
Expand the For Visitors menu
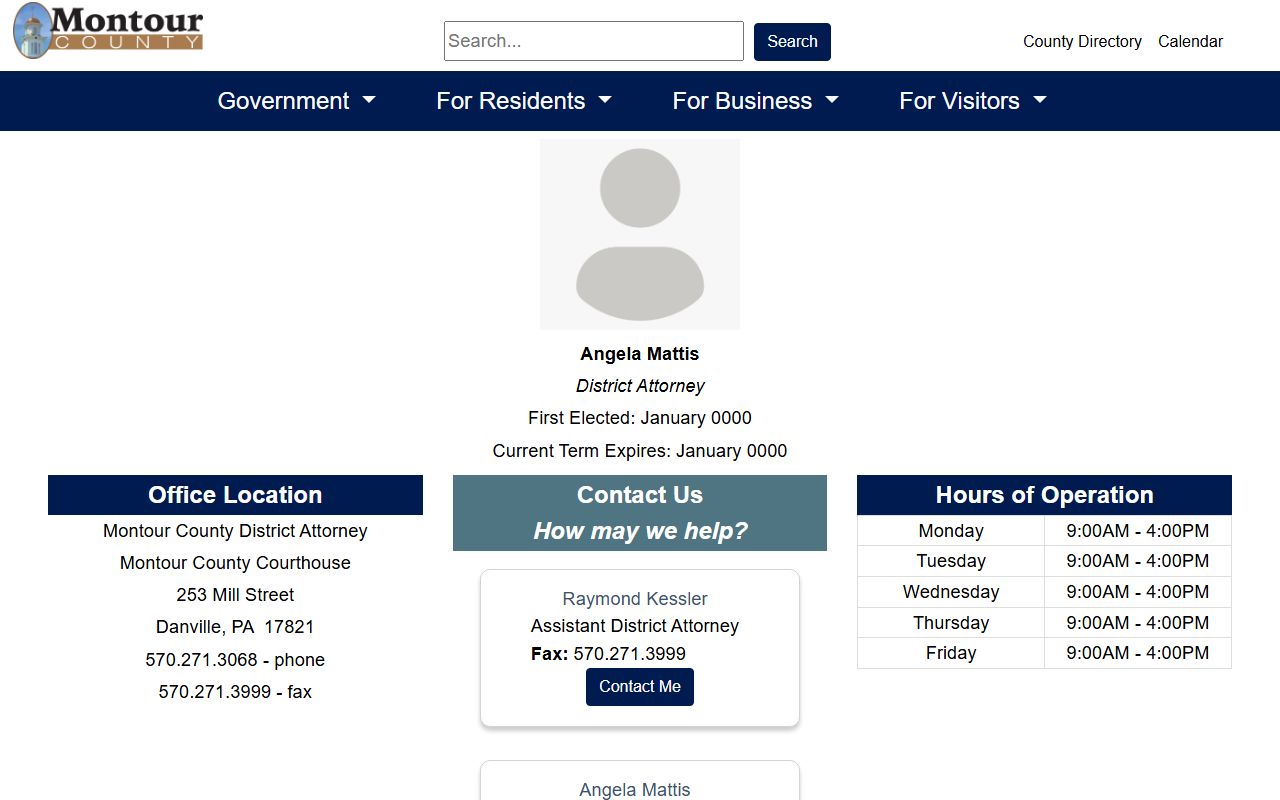click(x=973, y=101)
